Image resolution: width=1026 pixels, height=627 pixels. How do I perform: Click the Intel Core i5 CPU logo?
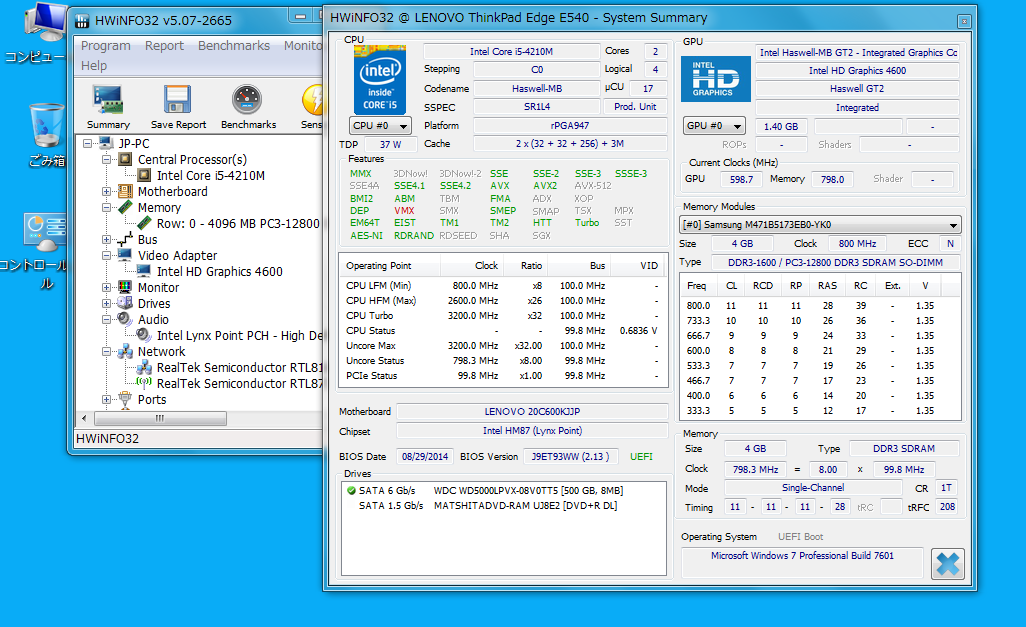point(379,79)
